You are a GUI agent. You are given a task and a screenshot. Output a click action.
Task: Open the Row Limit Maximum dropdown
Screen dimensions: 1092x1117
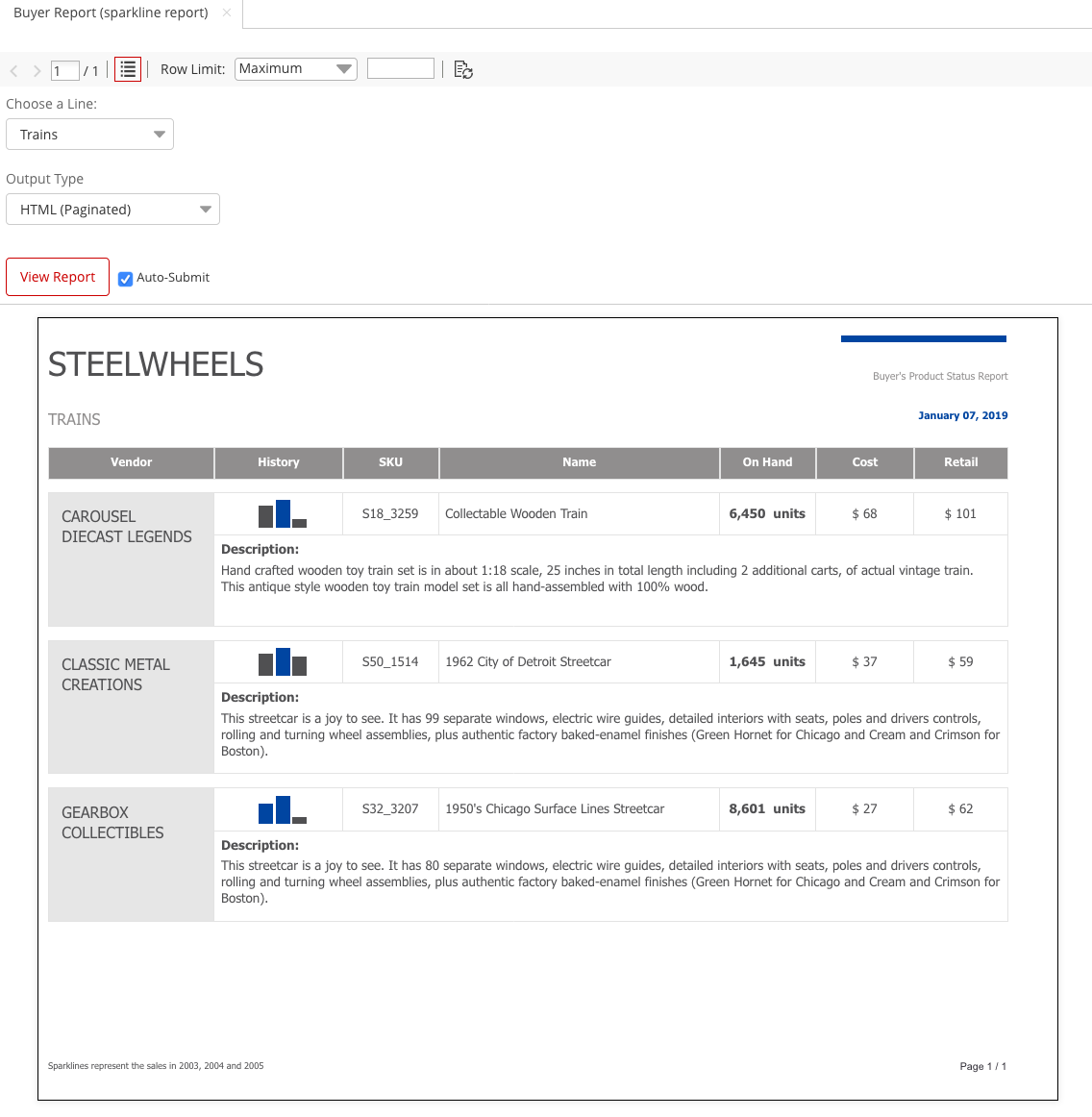tap(296, 69)
